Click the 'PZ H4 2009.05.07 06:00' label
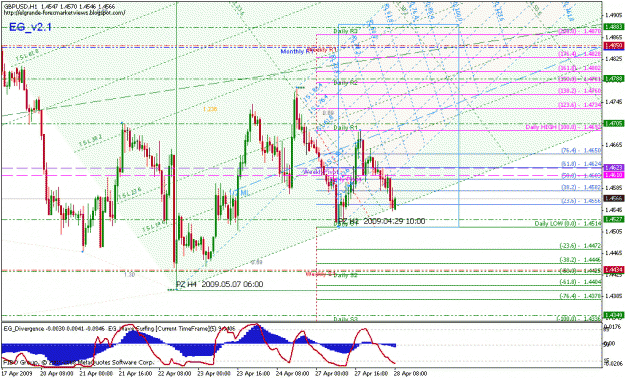This screenshot has width=625, height=378. click(220, 284)
